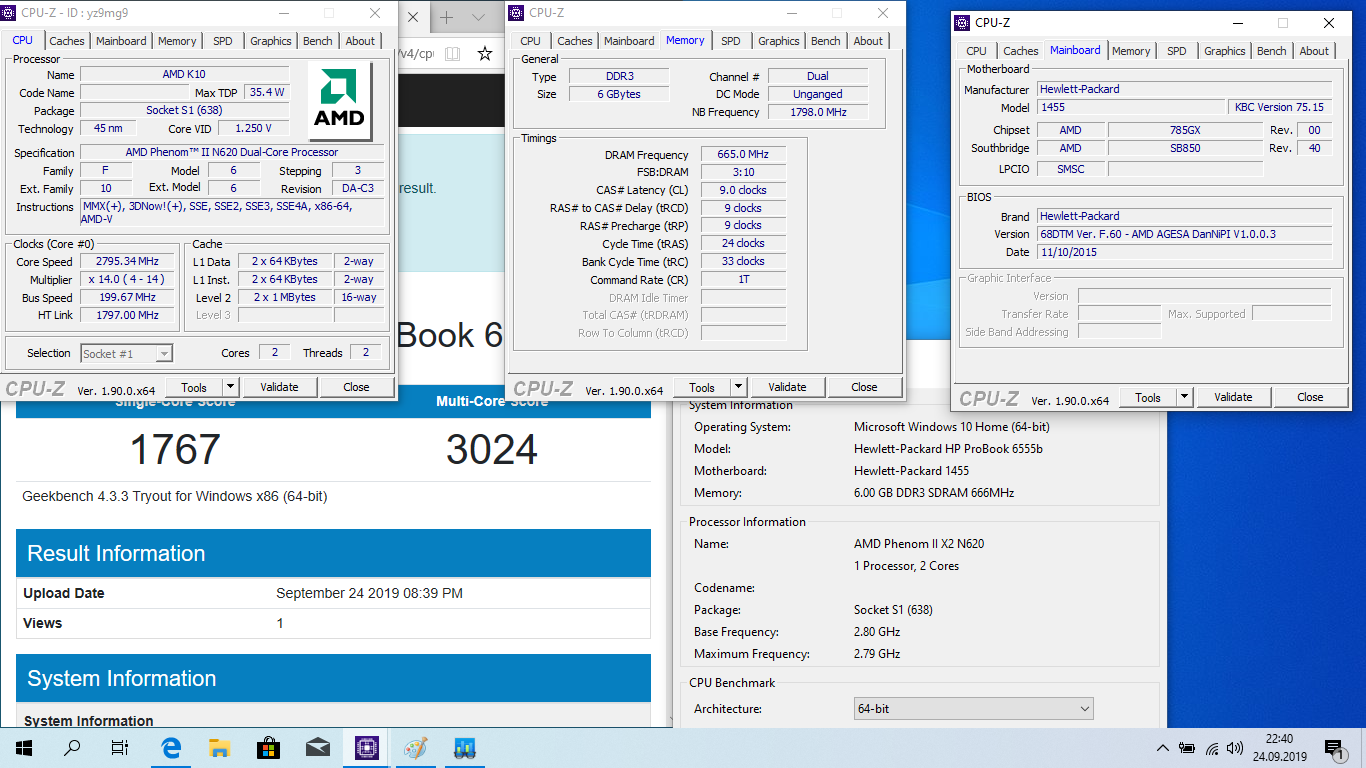Click the volume speaker tray icon

pyautogui.click(x=1235, y=748)
